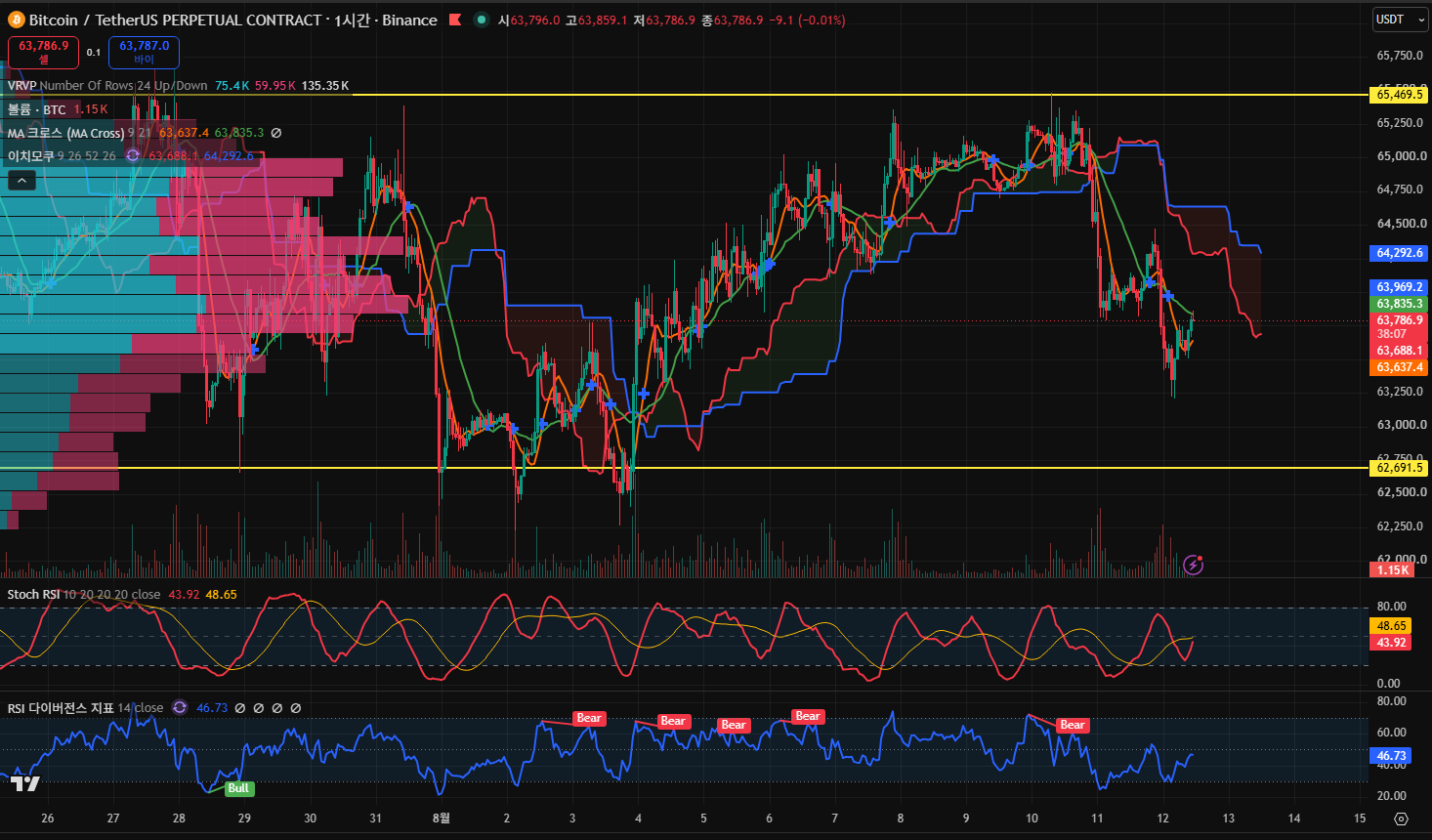Collapse the indicator legend with the chevron
Screen dimensions: 1432x840
(x=21, y=180)
